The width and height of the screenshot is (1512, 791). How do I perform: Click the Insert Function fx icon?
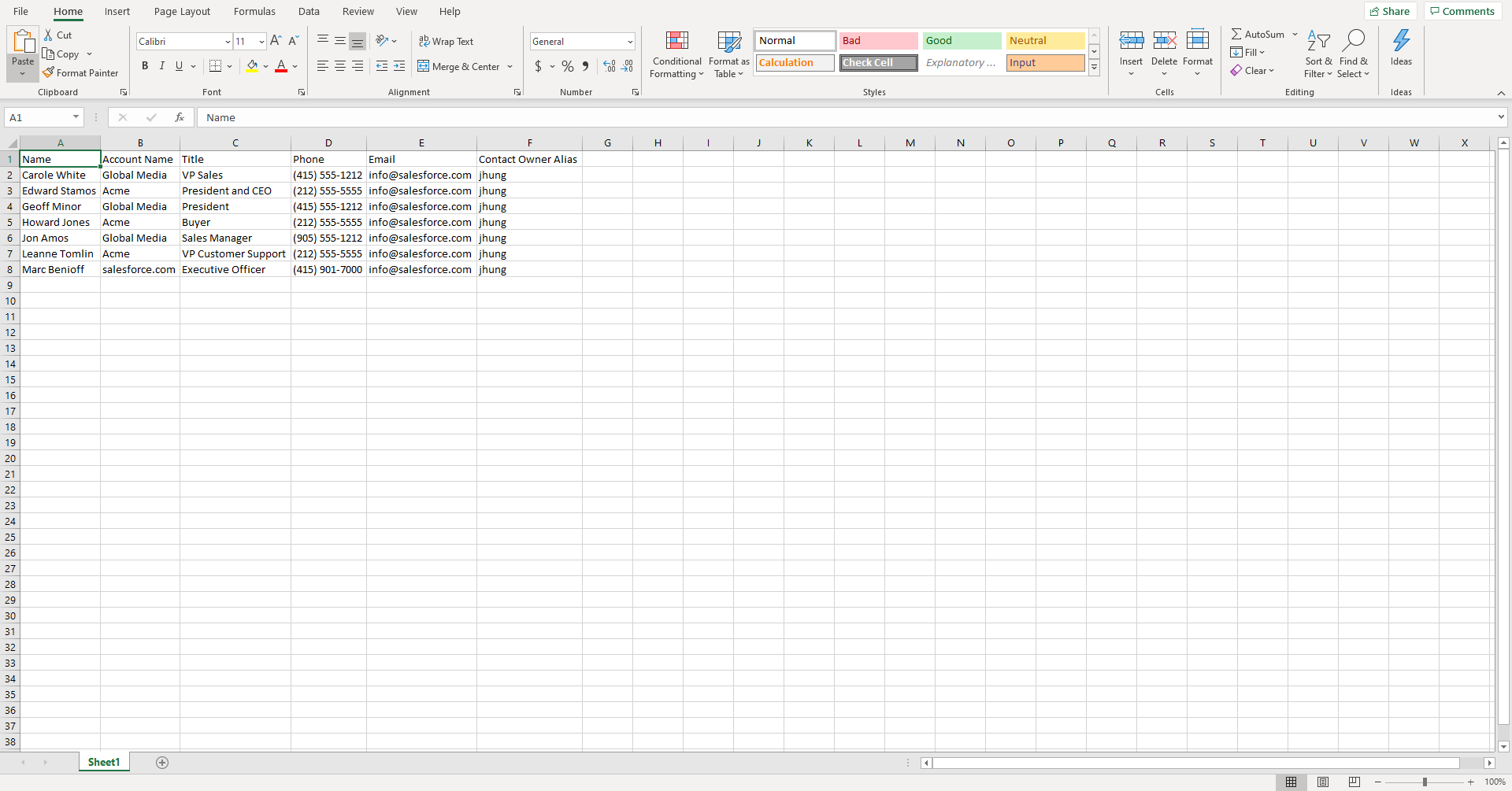tap(180, 117)
